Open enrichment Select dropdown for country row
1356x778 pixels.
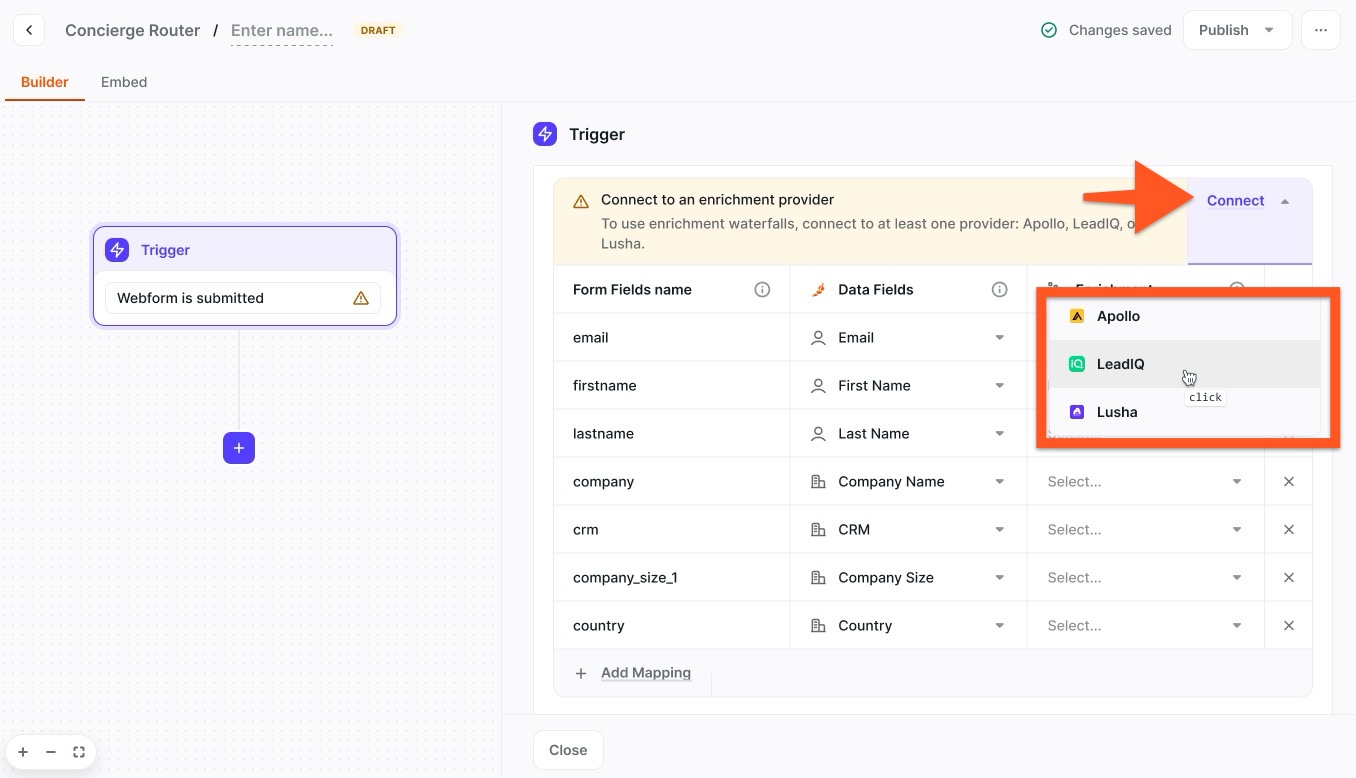point(1145,626)
